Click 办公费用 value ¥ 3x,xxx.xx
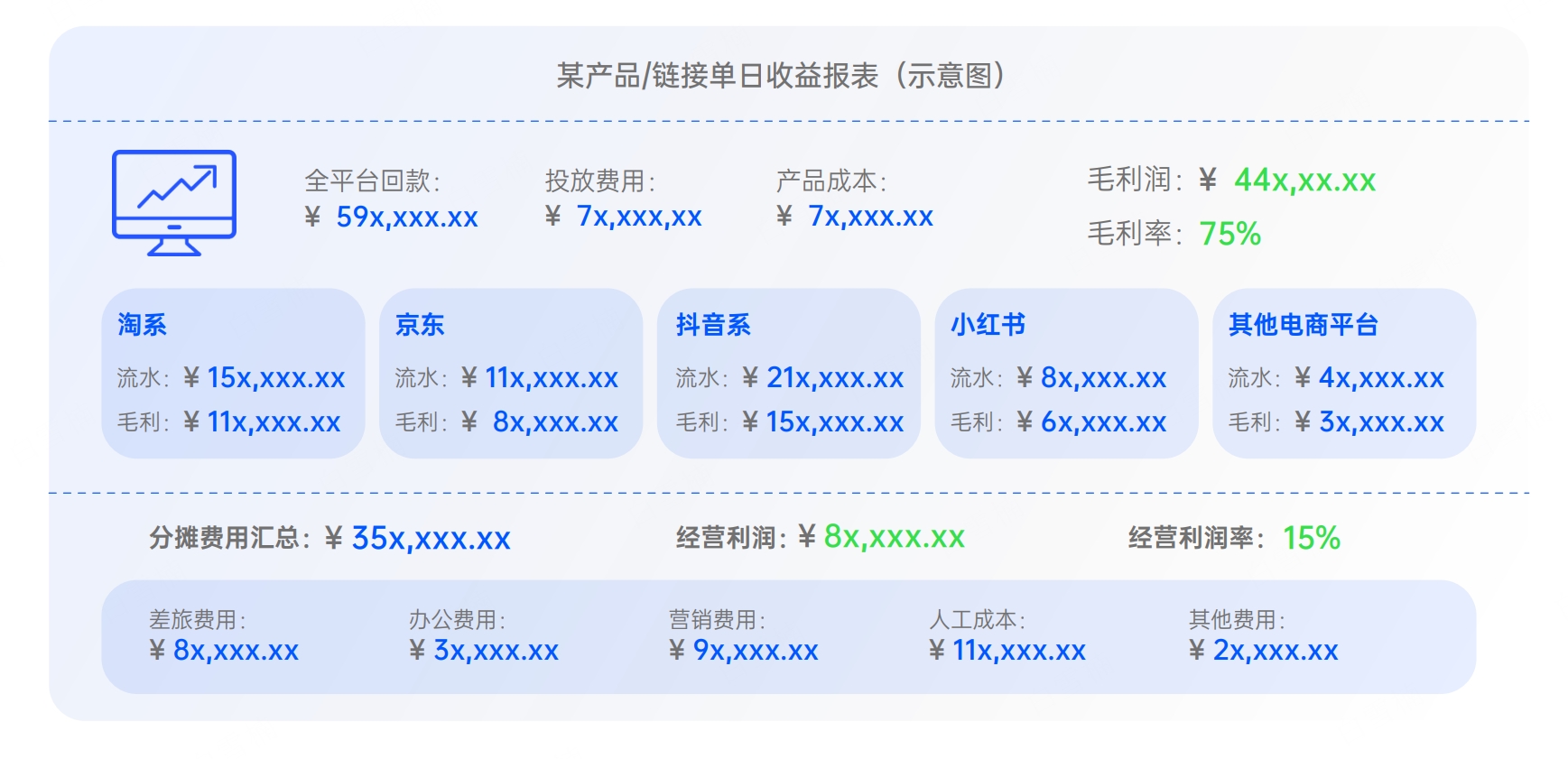1568x759 pixels. (x=484, y=651)
